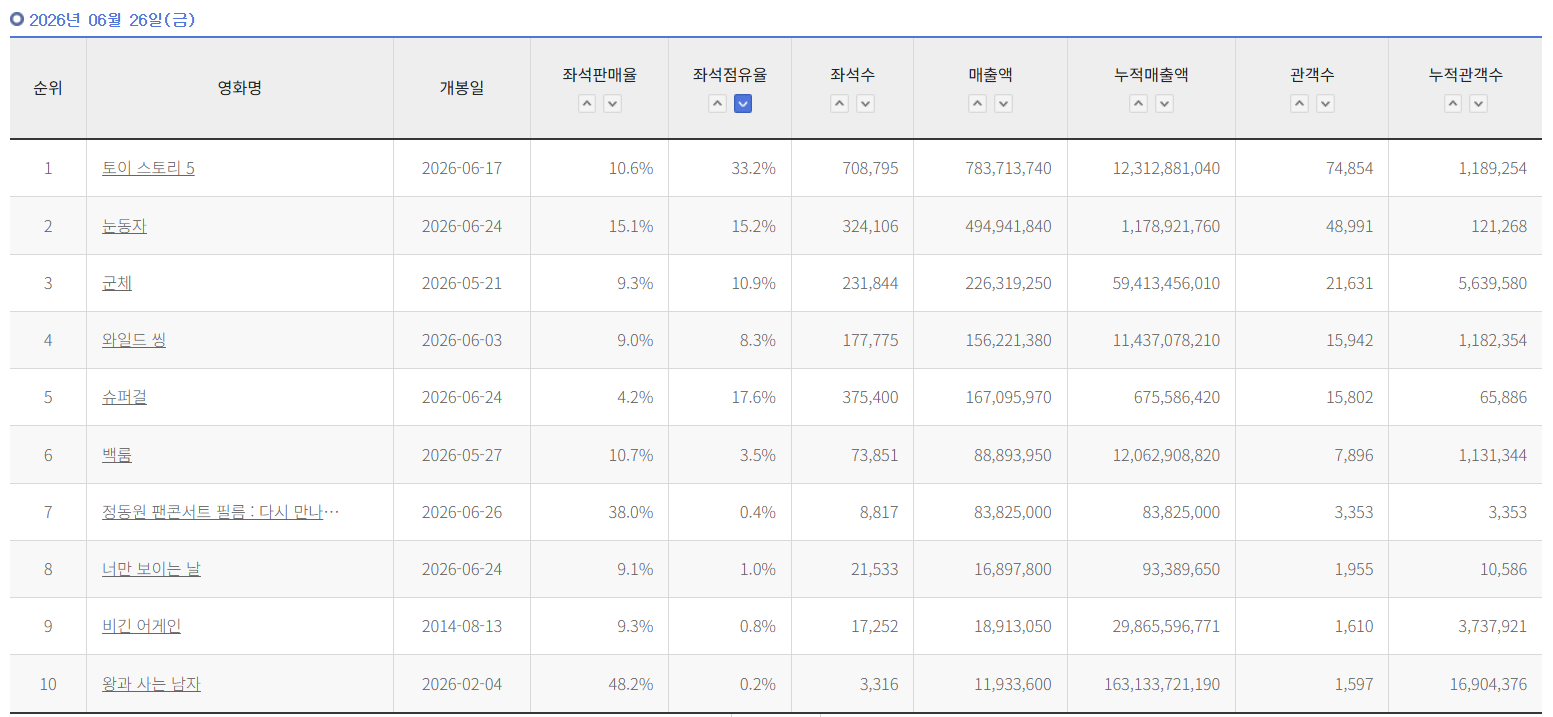Sort 누적매출액 descending with down arrow
The width and height of the screenshot is (1553, 717).
tap(1164, 103)
